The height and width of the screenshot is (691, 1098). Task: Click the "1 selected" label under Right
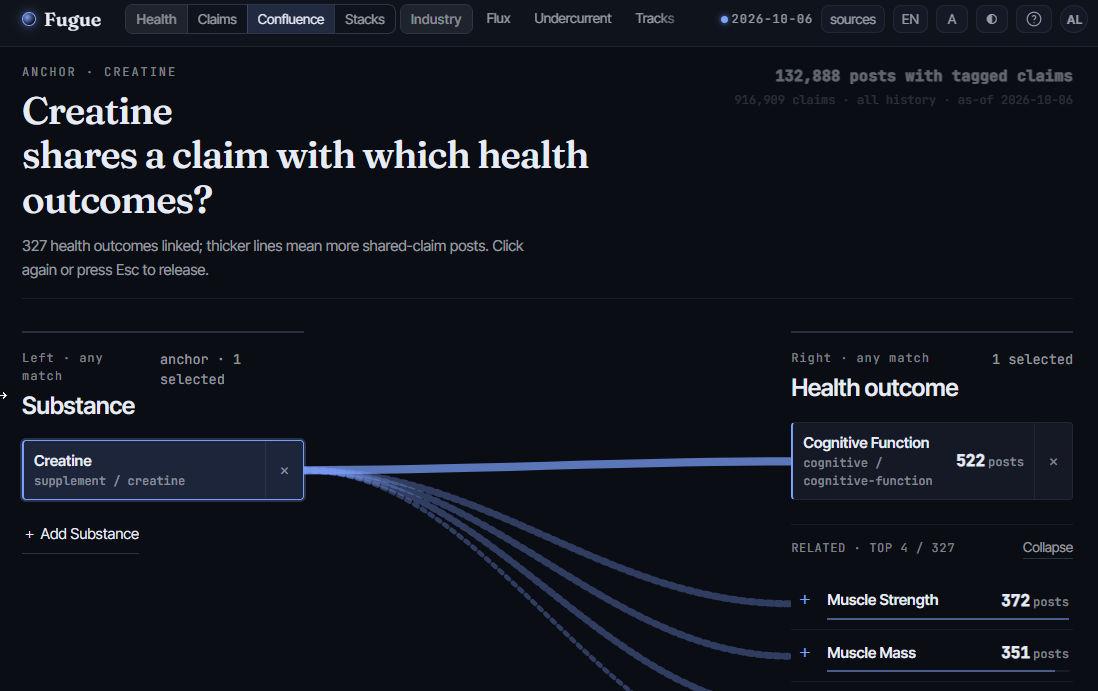pyautogui.click(x=1032, y=359)
